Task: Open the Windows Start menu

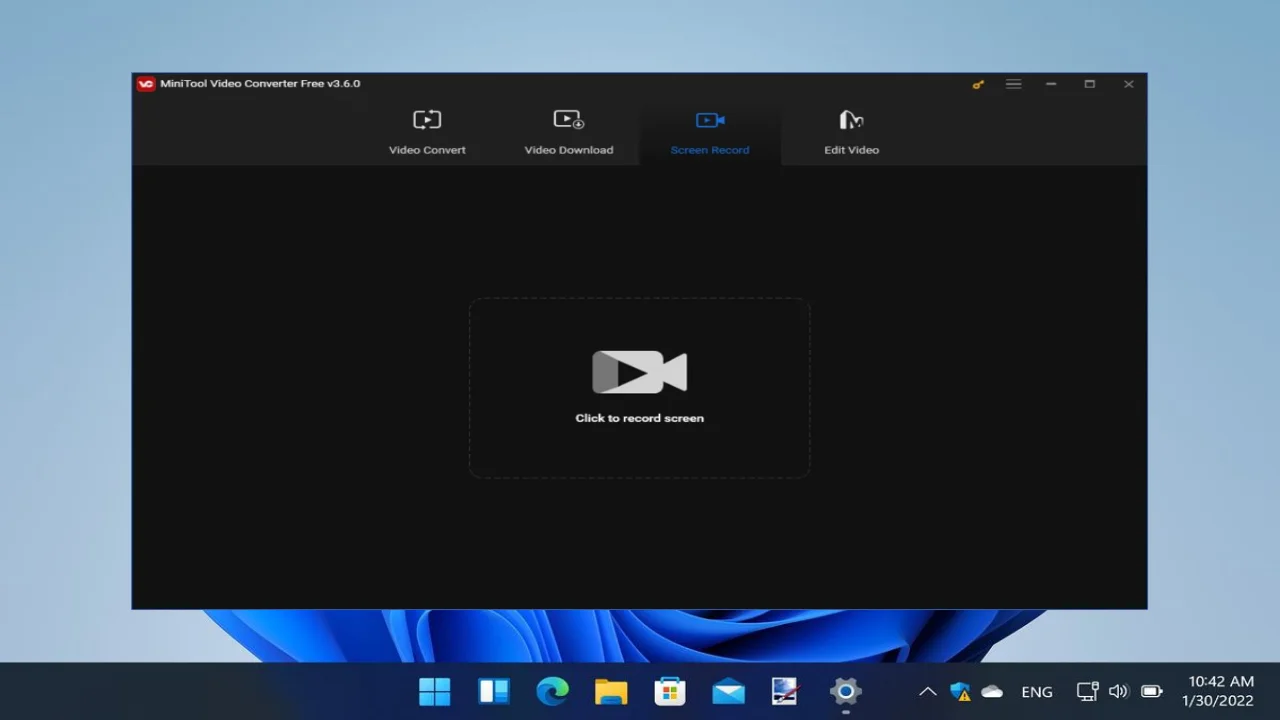Action: (x=435, y=691)
